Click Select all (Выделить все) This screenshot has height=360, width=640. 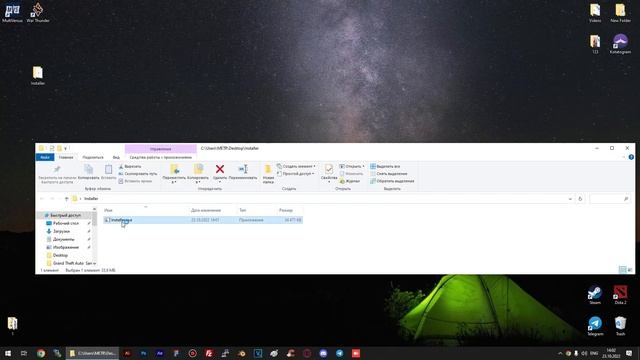coord(385,167)
